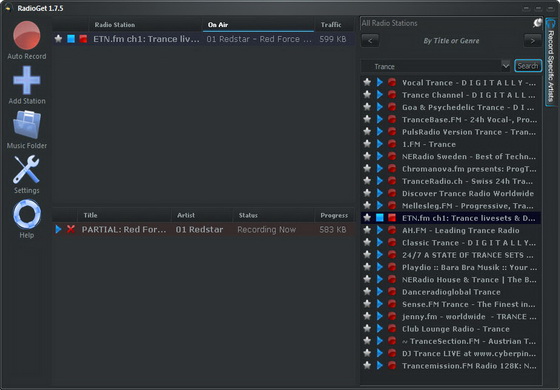Image resolution: width=560 pixels, height=390 pixels.
Task: Favorite TranceRadio.ch Swiss station
Action: [367, 181]
